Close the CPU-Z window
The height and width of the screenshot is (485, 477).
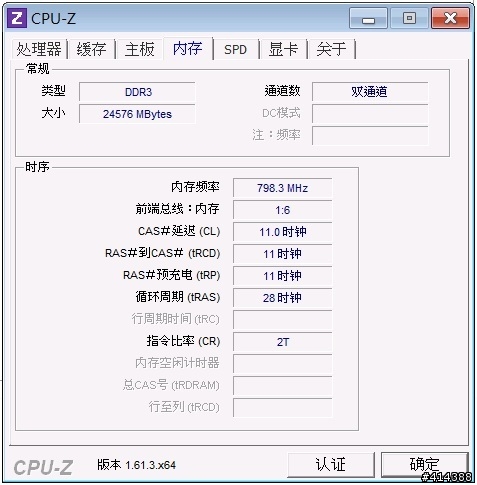pyautogui.click(x=450, y=18)
